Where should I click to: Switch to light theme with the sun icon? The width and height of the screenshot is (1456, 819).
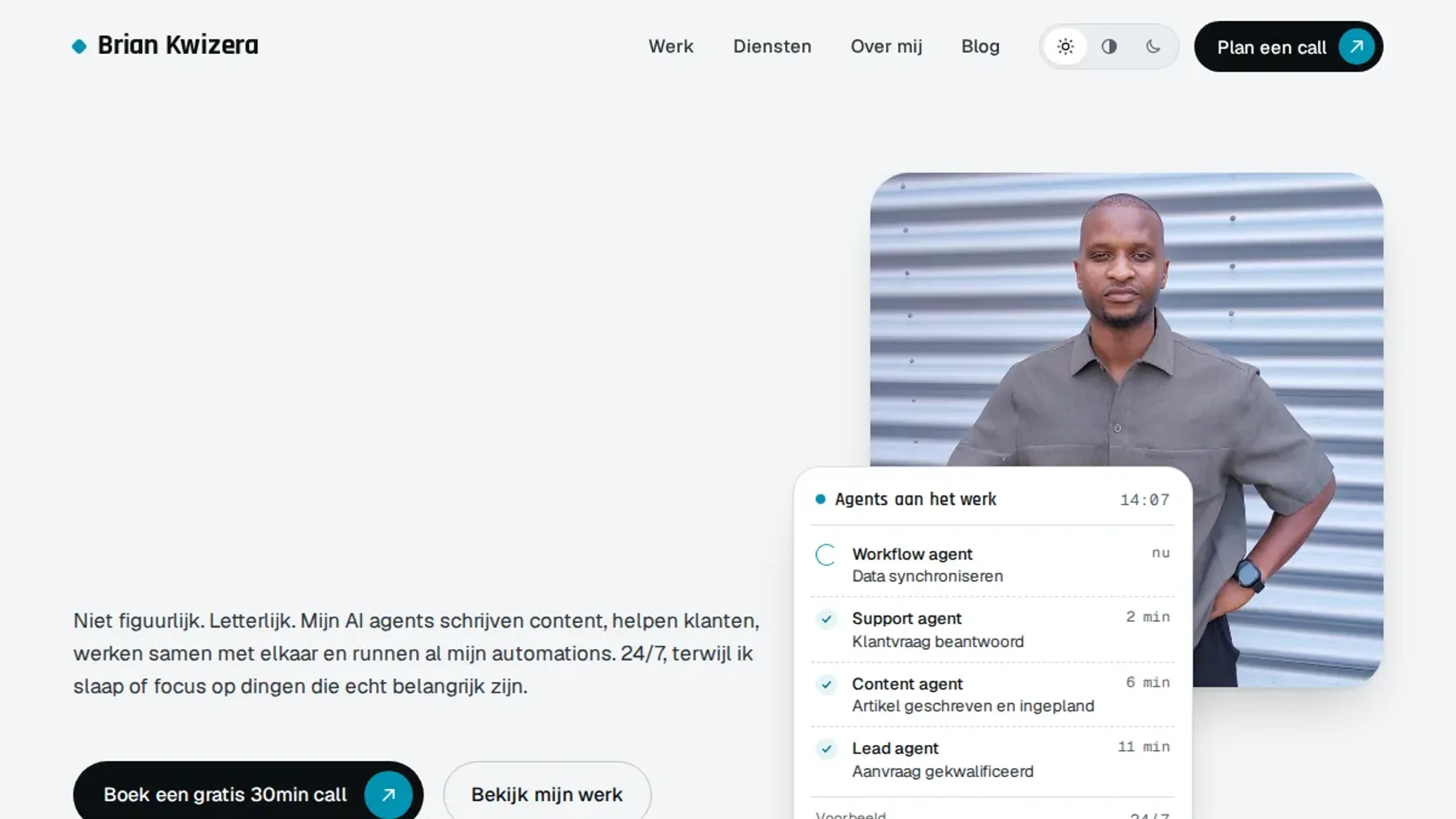tap(1065, 47)
